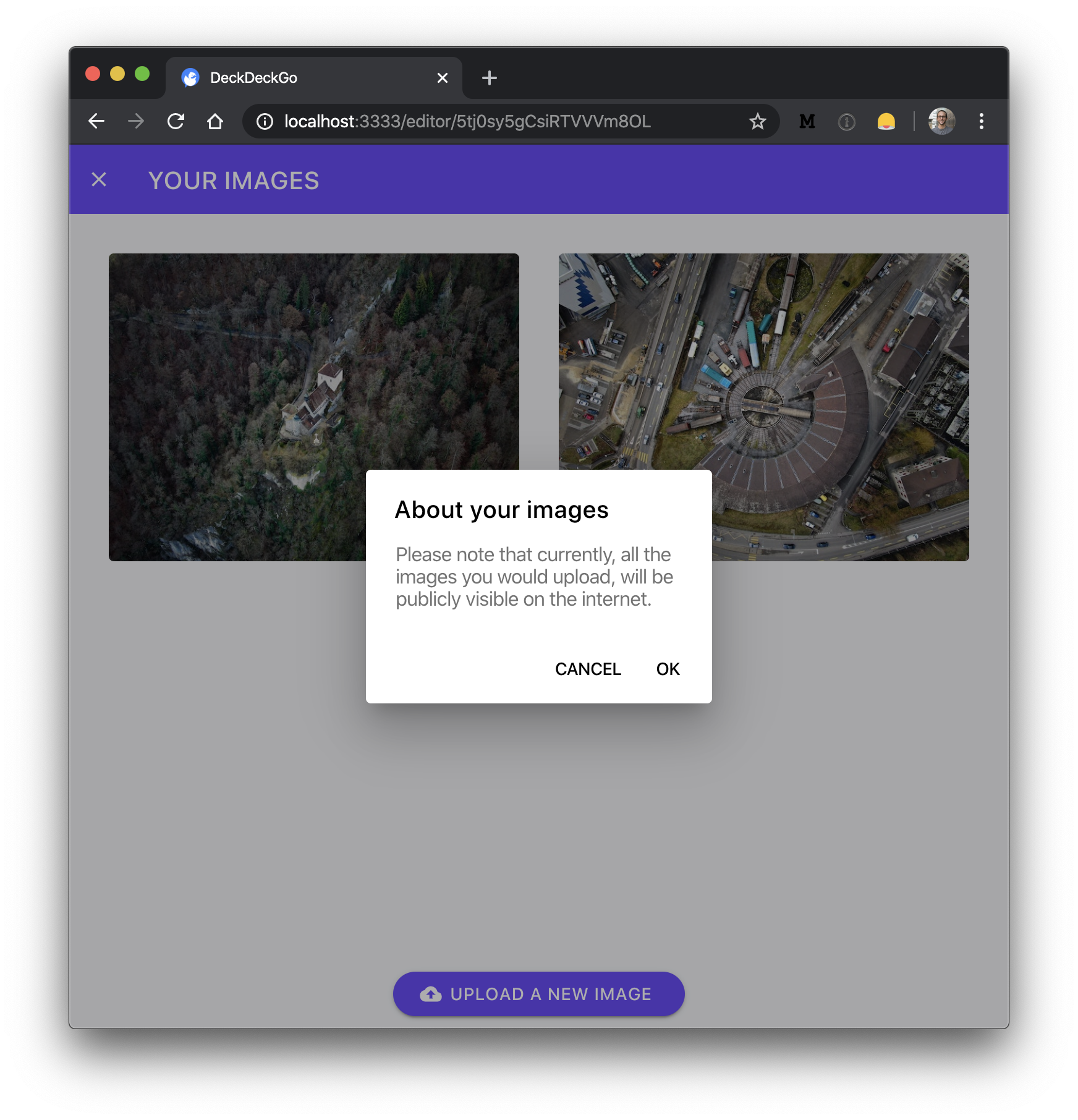Select the railway roundhouse aerial image

[x=764, y=407]
